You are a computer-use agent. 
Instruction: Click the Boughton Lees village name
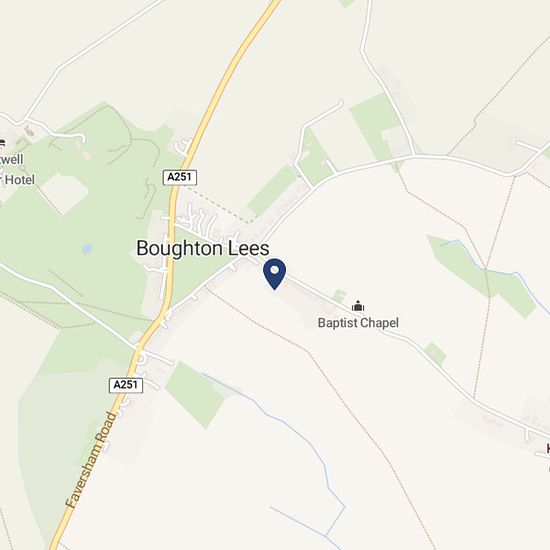(x=203, y=248)
